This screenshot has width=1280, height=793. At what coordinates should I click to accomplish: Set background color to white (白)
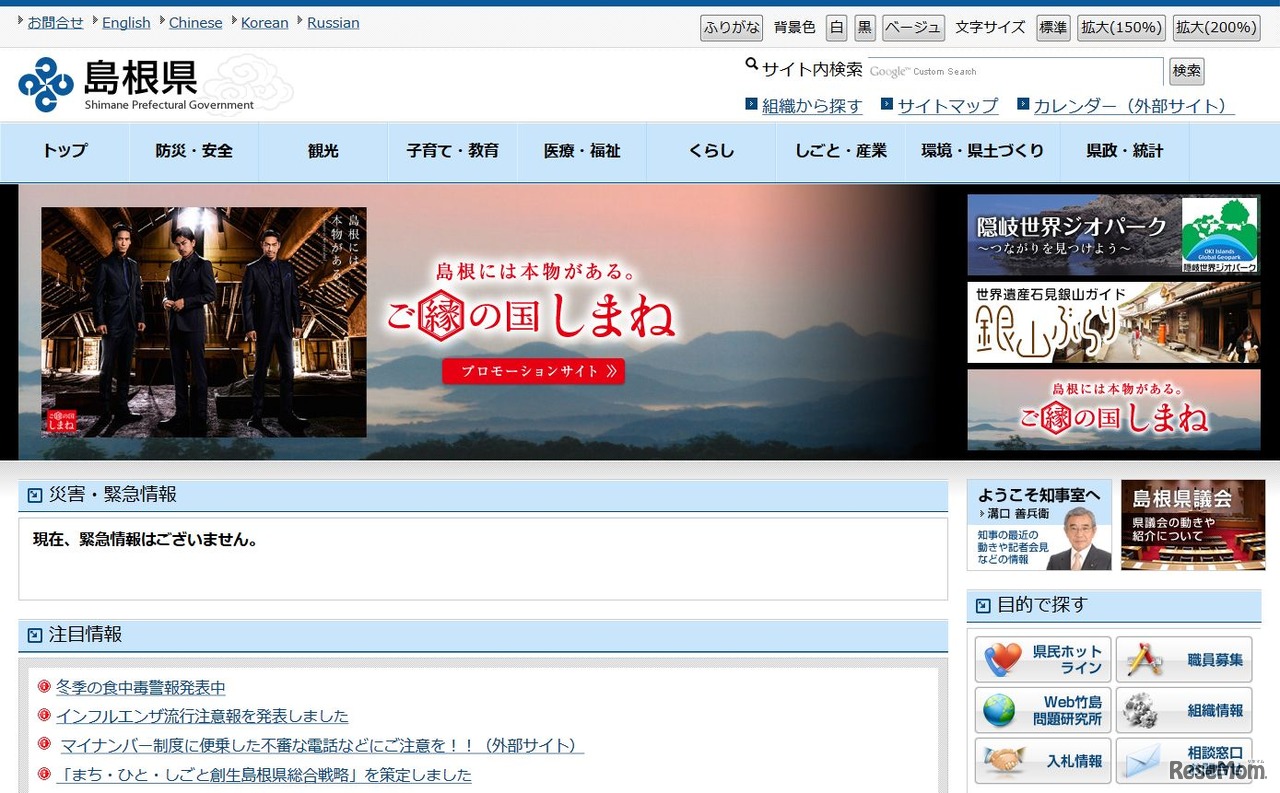pyautogui.click(x=837, y=28)
